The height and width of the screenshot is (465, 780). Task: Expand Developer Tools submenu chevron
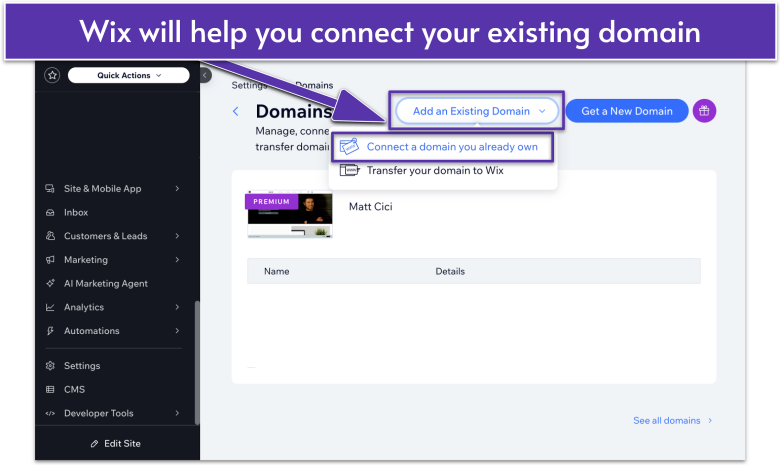click(177, 413)
